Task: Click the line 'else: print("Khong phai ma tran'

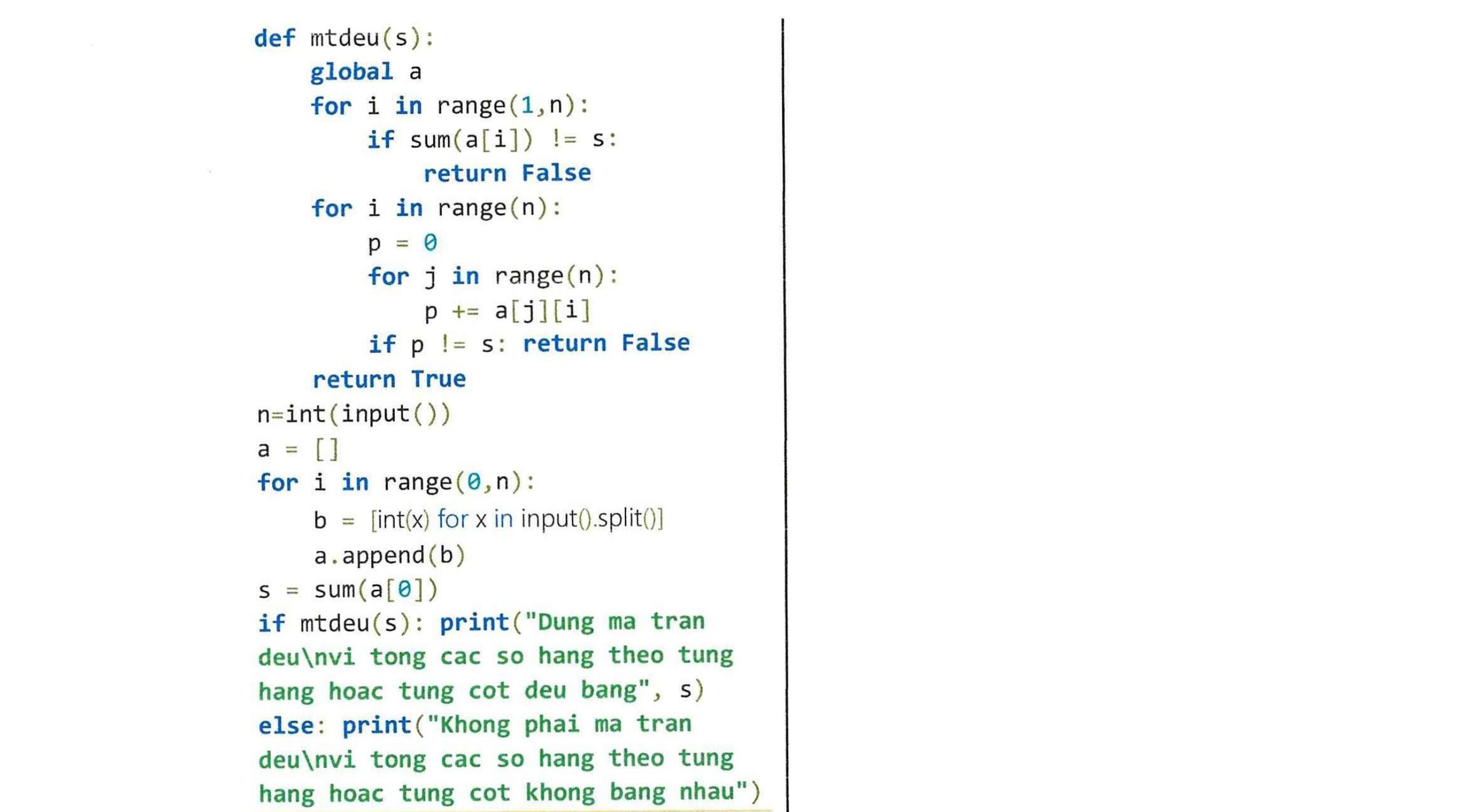Action: pyautogui.click(x=475, y=725)
